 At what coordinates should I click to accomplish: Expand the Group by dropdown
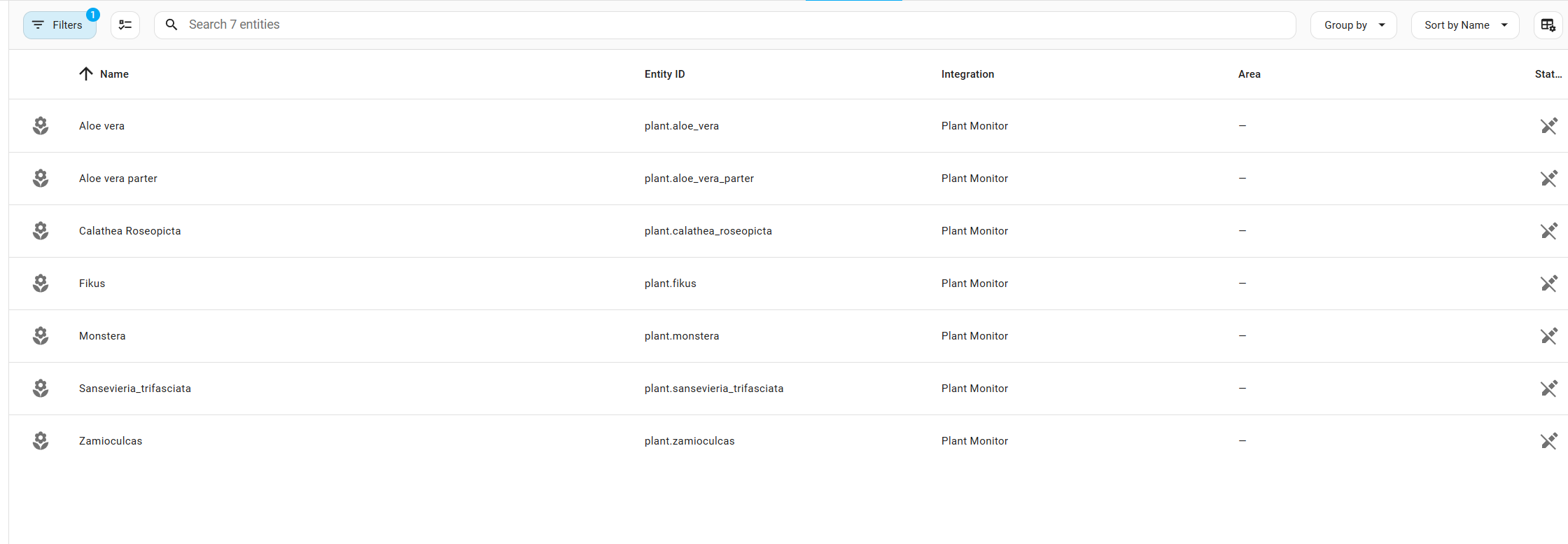1353,25
